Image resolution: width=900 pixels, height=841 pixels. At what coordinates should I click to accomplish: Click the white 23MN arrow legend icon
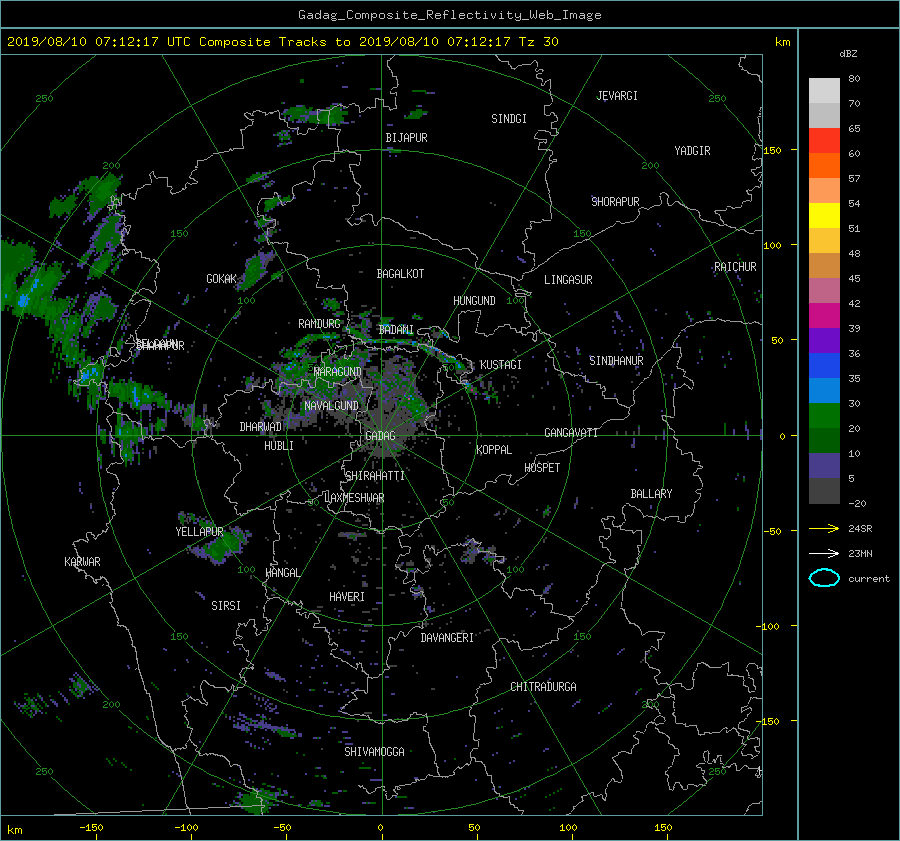[824, 553]
